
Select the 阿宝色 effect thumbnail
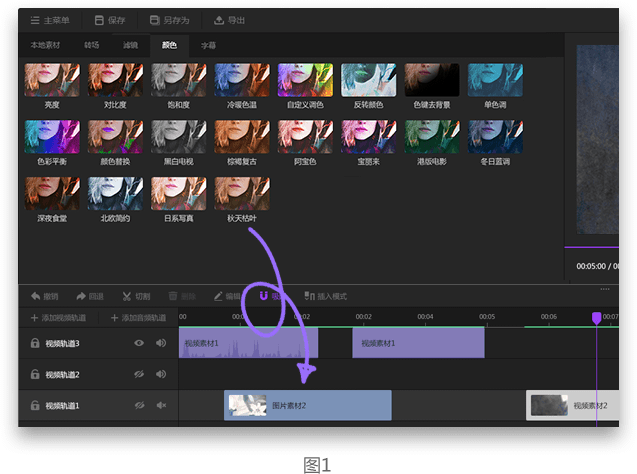tap(306, 137)
